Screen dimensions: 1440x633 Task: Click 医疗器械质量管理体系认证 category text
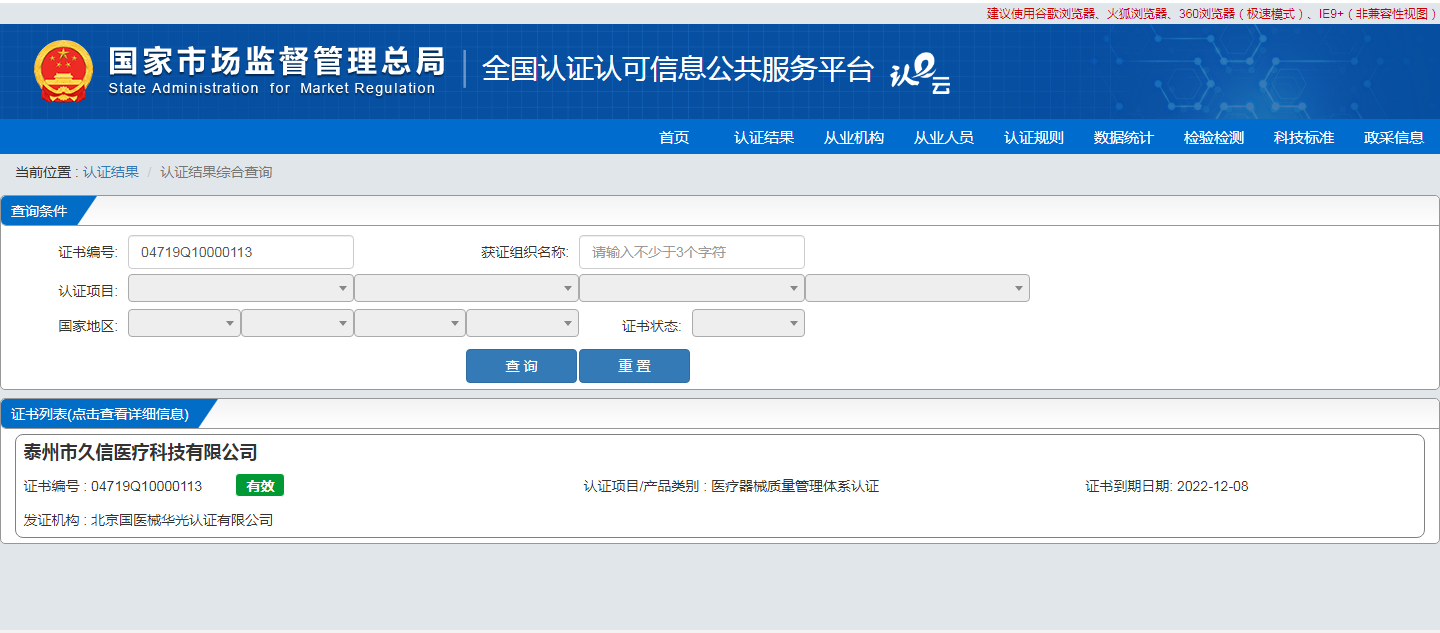point(795,487)
